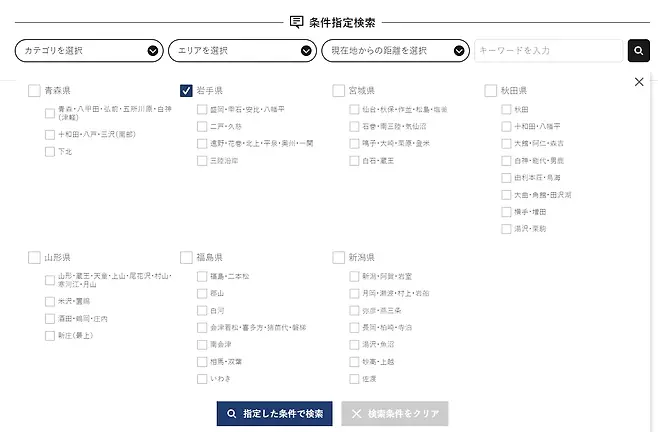Select the 秋田県 checkbox
Viewport: 658px width, 432px height.
pos(491,90)
